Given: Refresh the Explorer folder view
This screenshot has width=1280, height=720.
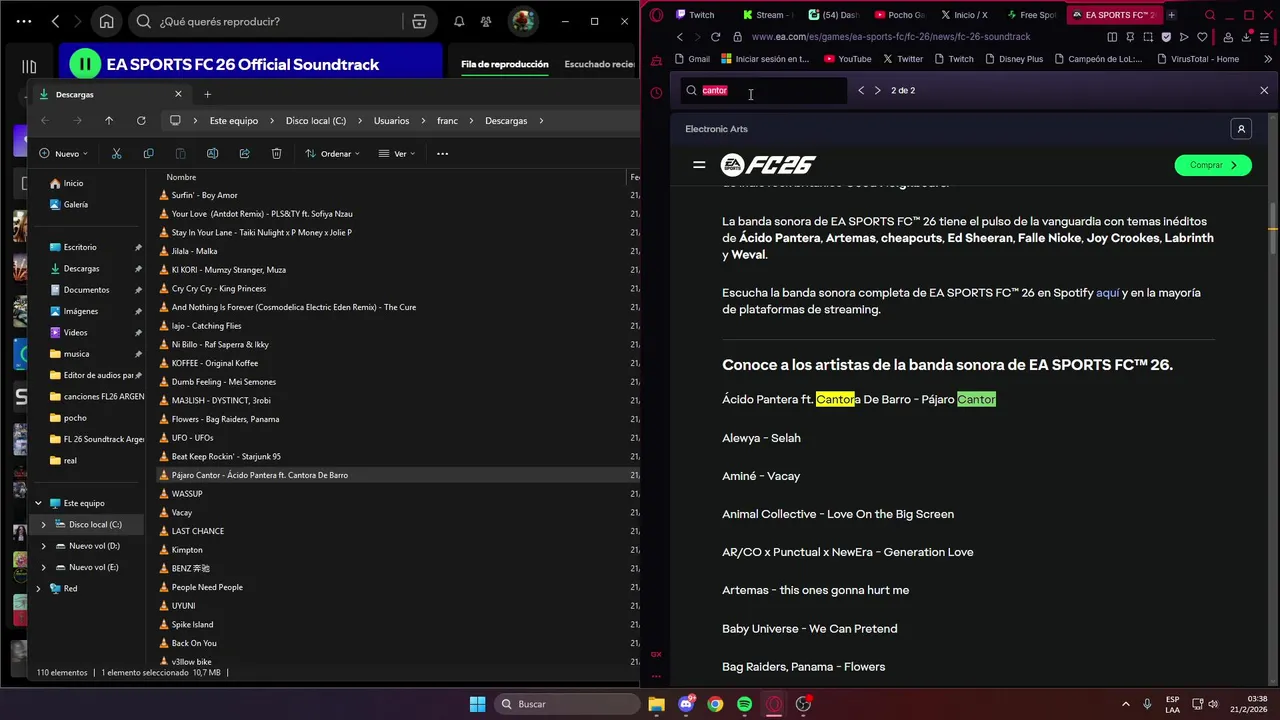Looking at the screenshot, I should (141, 120).
